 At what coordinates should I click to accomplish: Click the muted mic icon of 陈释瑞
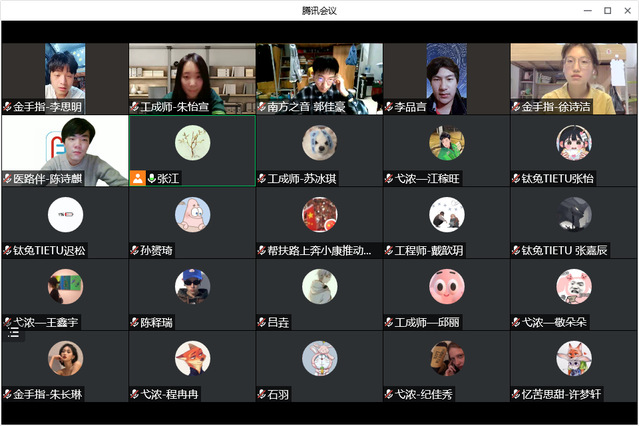(x=134, y=322)
